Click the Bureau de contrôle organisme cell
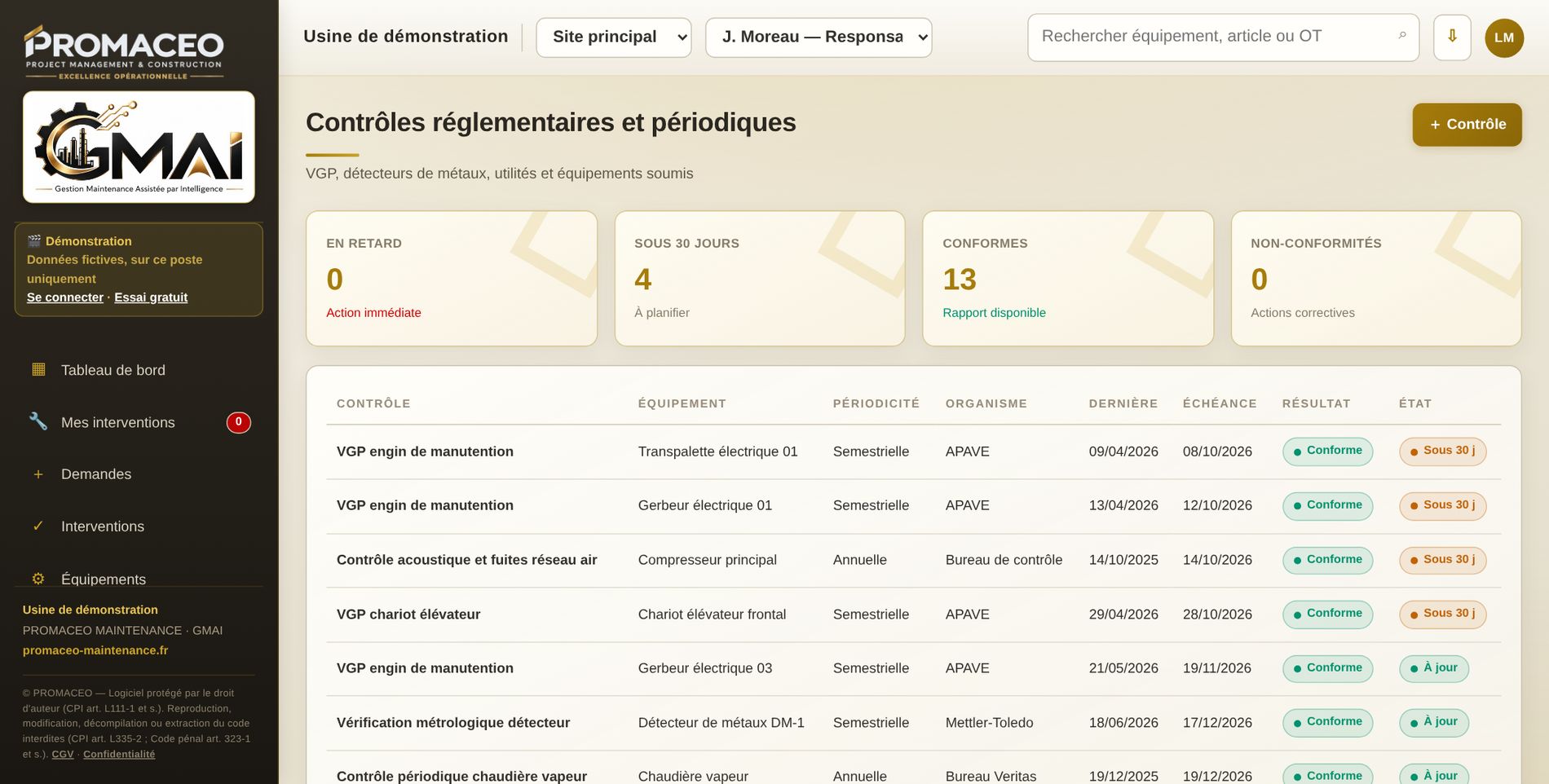Viewport: 1549px width, 784px height. point(1004,560)
